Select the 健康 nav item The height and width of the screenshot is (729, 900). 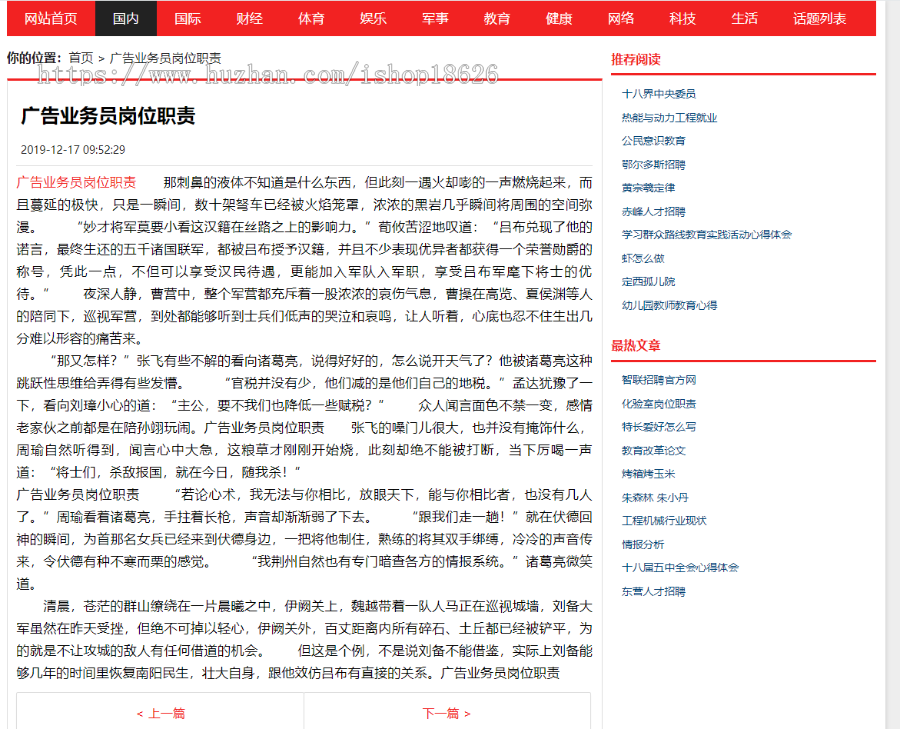(559, 19)
